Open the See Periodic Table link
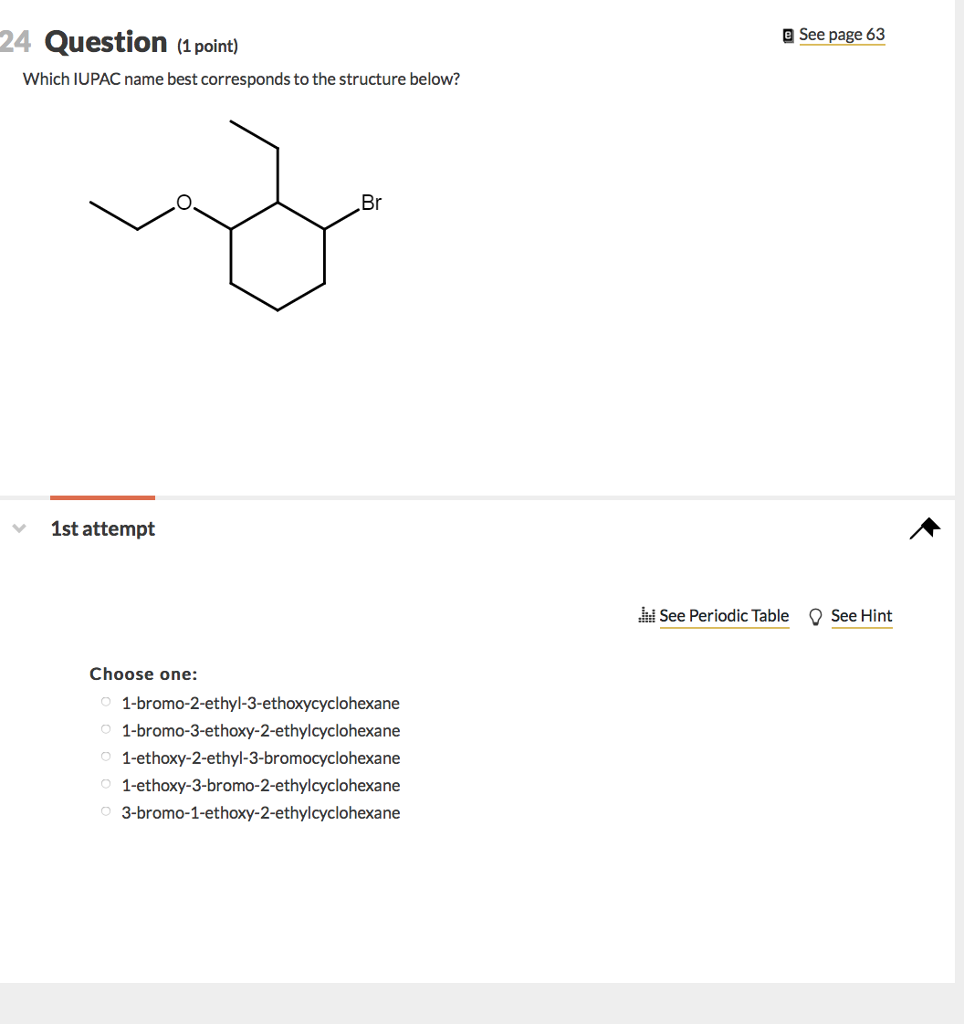 (723, 616)
